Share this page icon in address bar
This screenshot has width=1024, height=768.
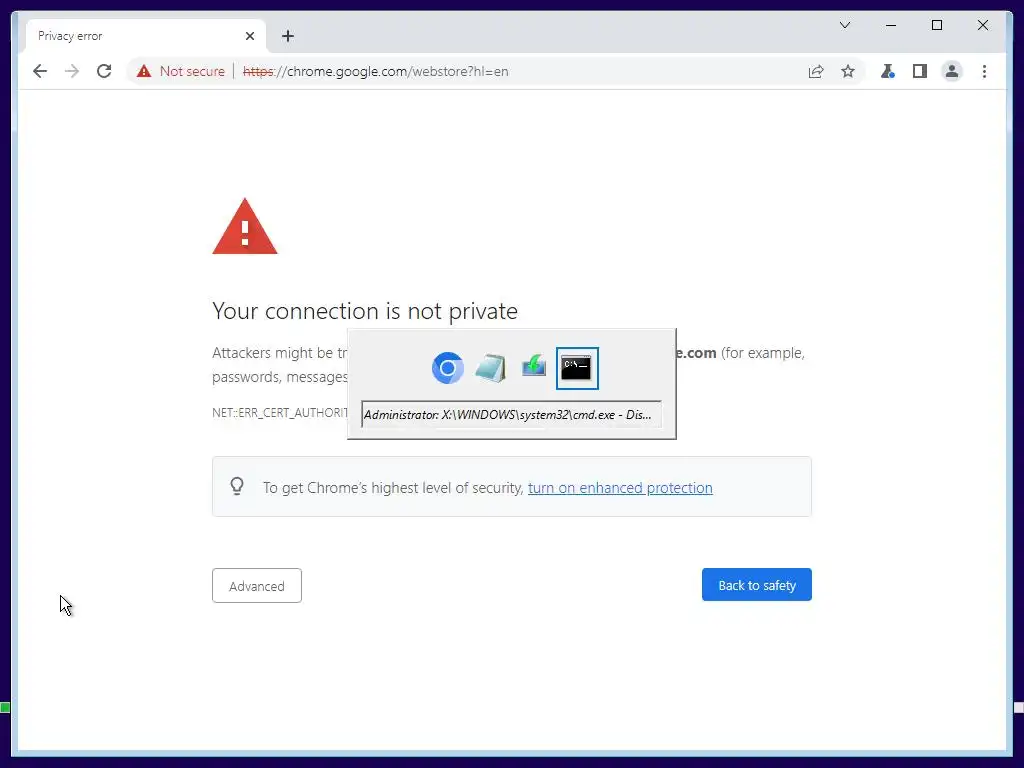click(816, 71)
